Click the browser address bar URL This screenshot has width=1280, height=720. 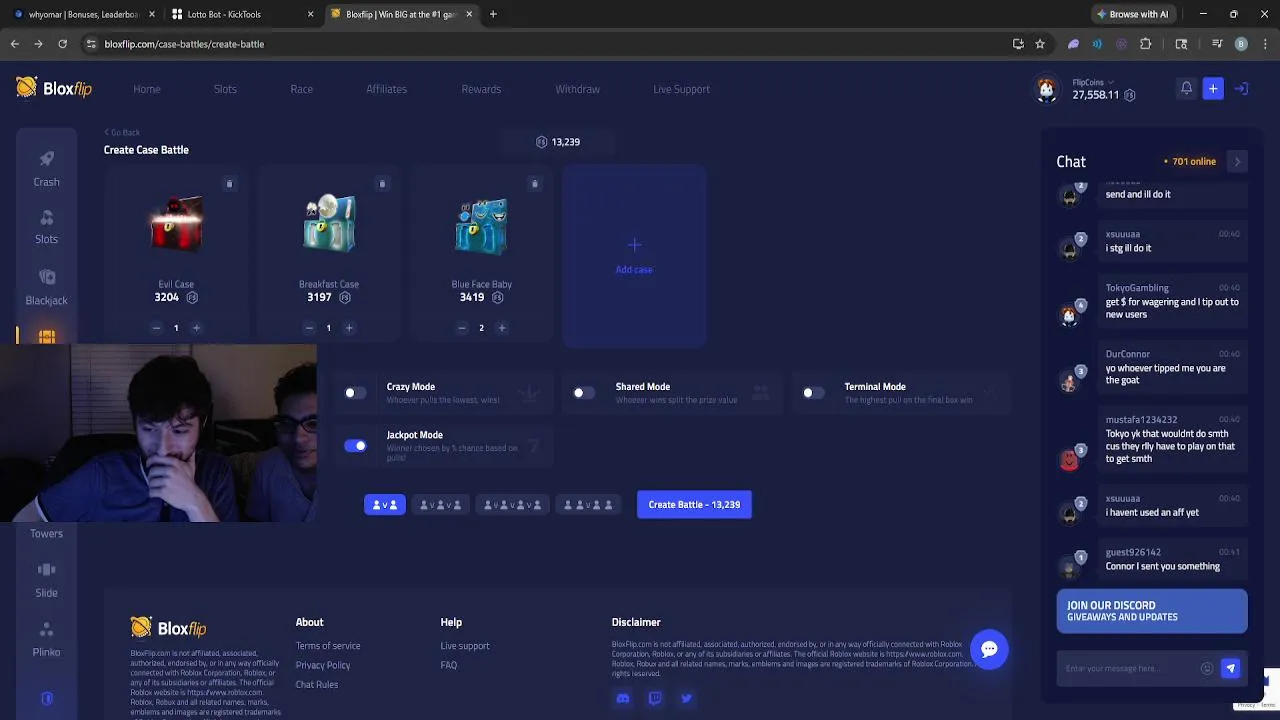[184, 44]
